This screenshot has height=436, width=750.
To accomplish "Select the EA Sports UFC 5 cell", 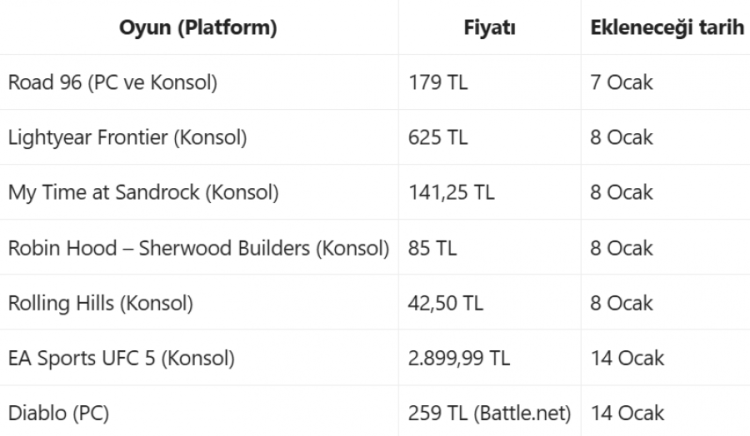I will click(x=121, y=357).
